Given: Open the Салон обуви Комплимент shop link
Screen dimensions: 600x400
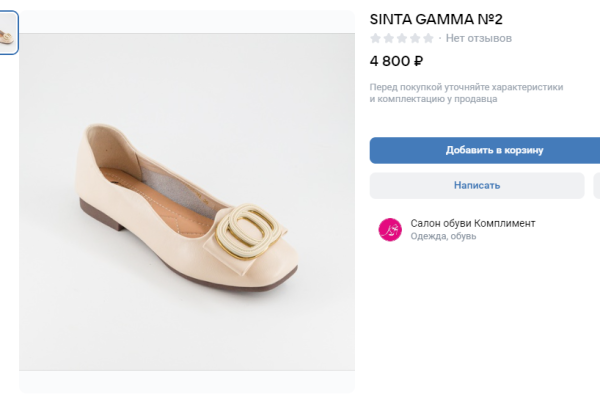Looking at the screenshot, I should (473, 223).
